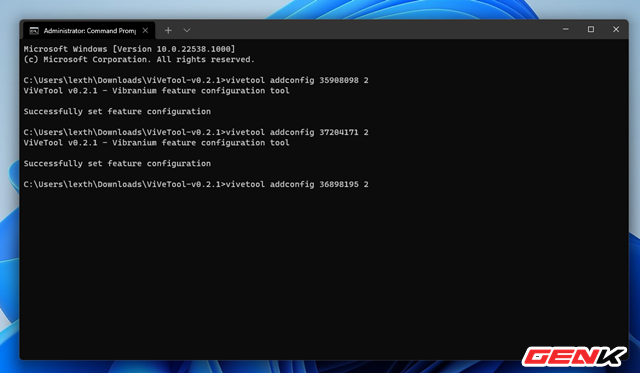Close the Command Prompt tab
The width and height of the screenshot is (640, 373).
coord(145,31)
